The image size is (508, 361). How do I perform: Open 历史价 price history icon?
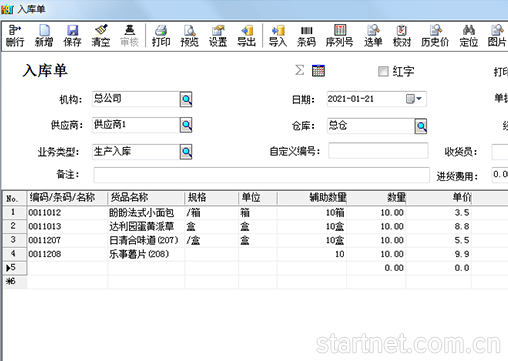point(435,36)
